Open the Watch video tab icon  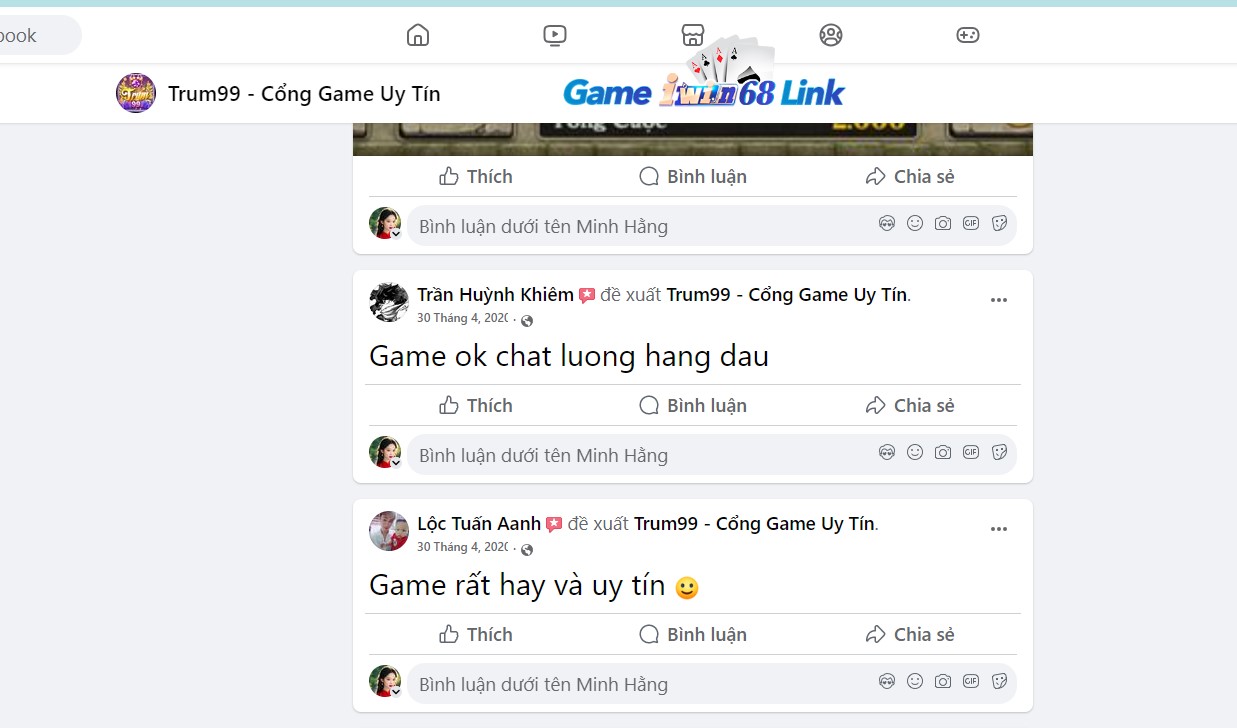(x=555, y=35)
